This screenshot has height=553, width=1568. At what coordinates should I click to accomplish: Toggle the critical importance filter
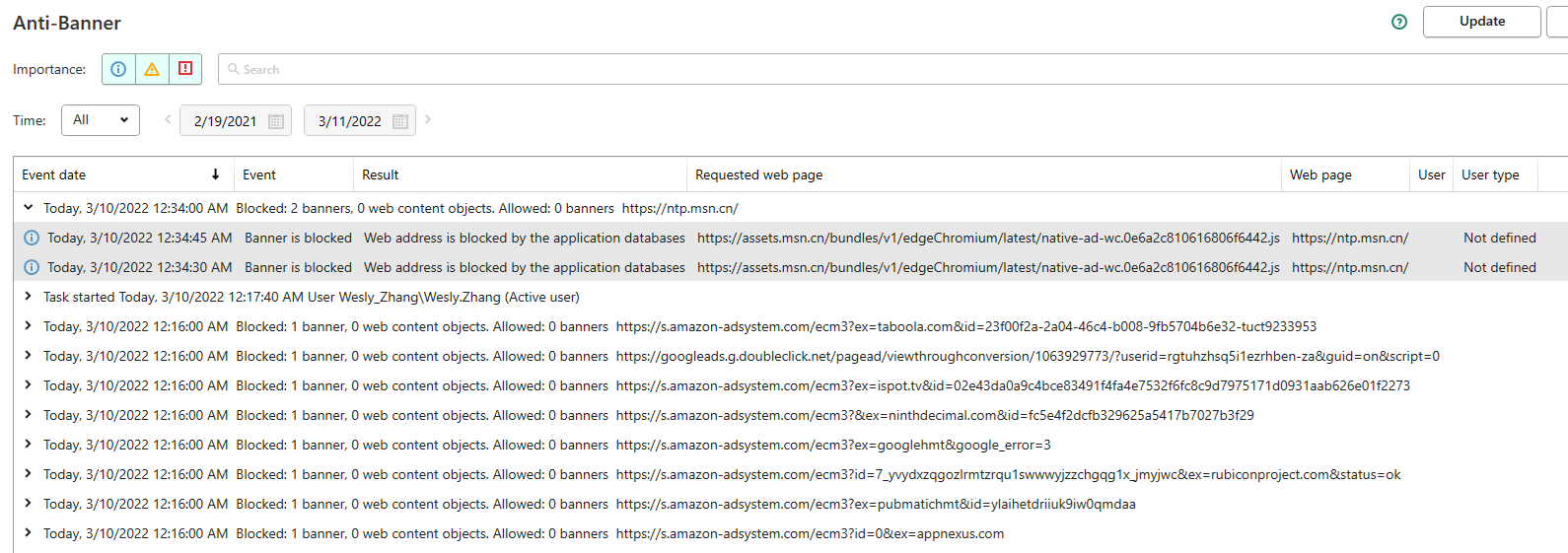click(x=185, y=69)
